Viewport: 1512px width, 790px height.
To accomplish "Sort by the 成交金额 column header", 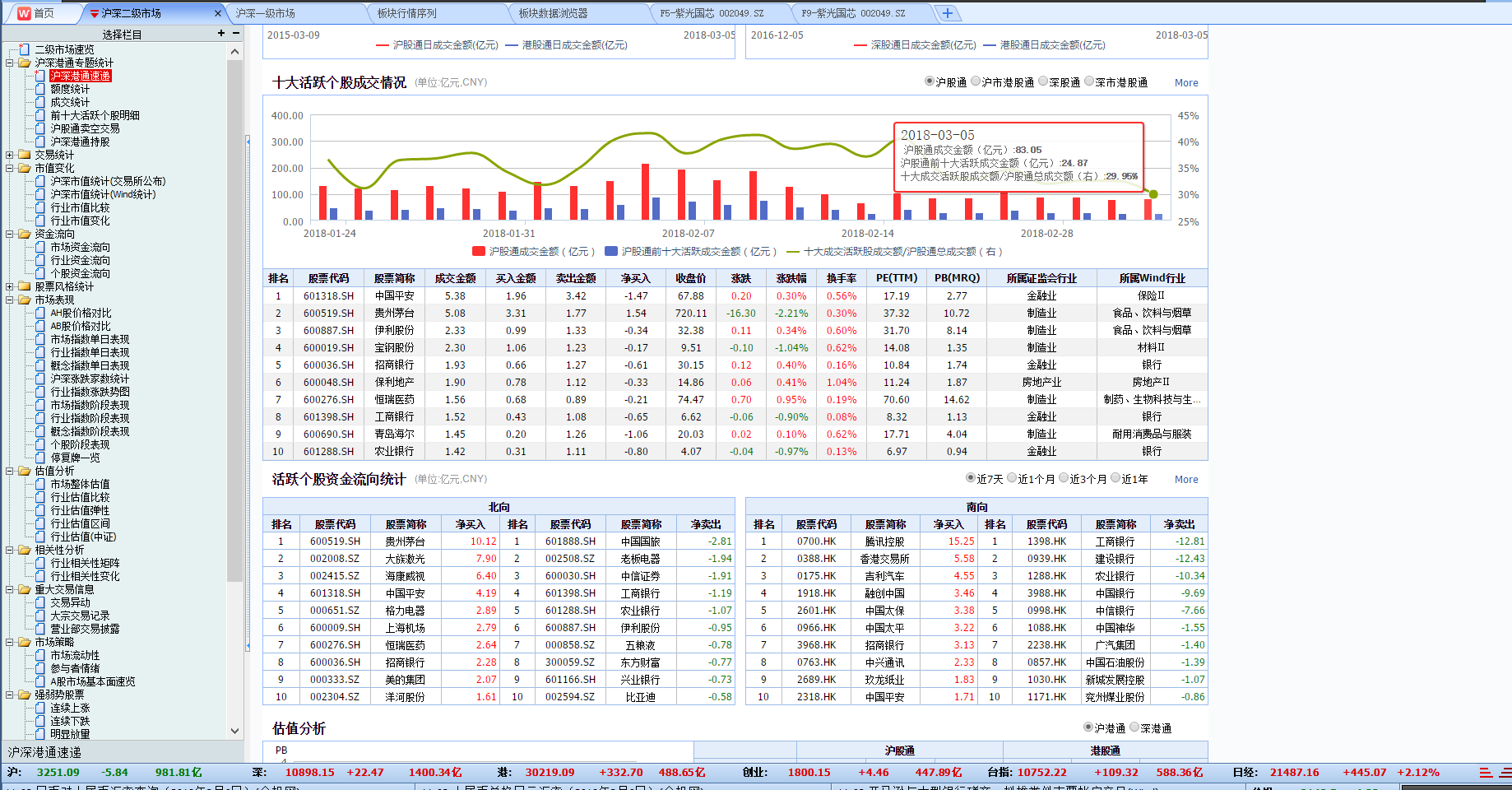I will [455, 278].
